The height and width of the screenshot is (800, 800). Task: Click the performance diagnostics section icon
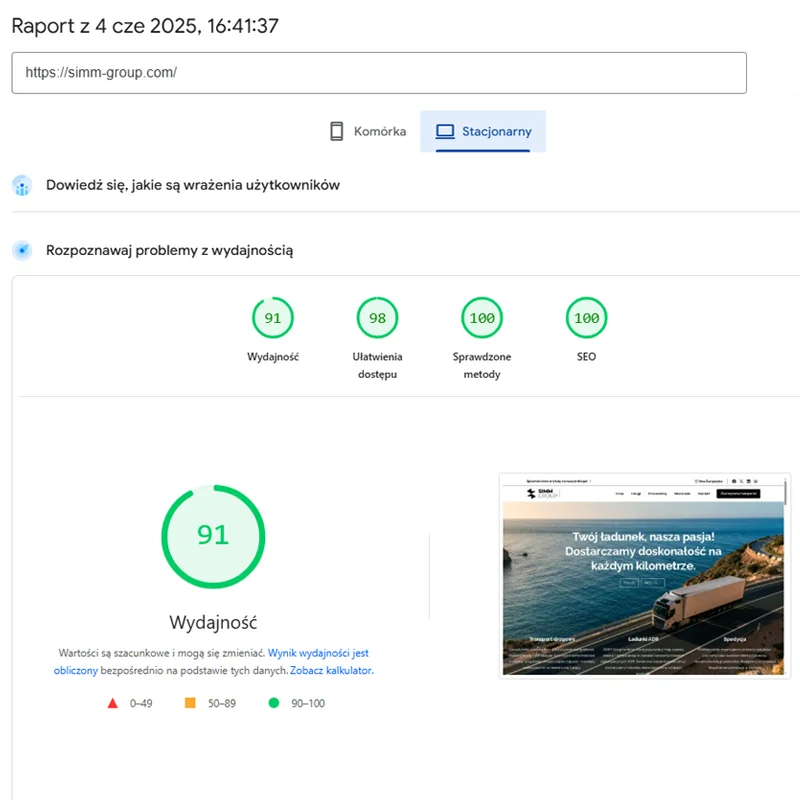[x=22, y=251]
